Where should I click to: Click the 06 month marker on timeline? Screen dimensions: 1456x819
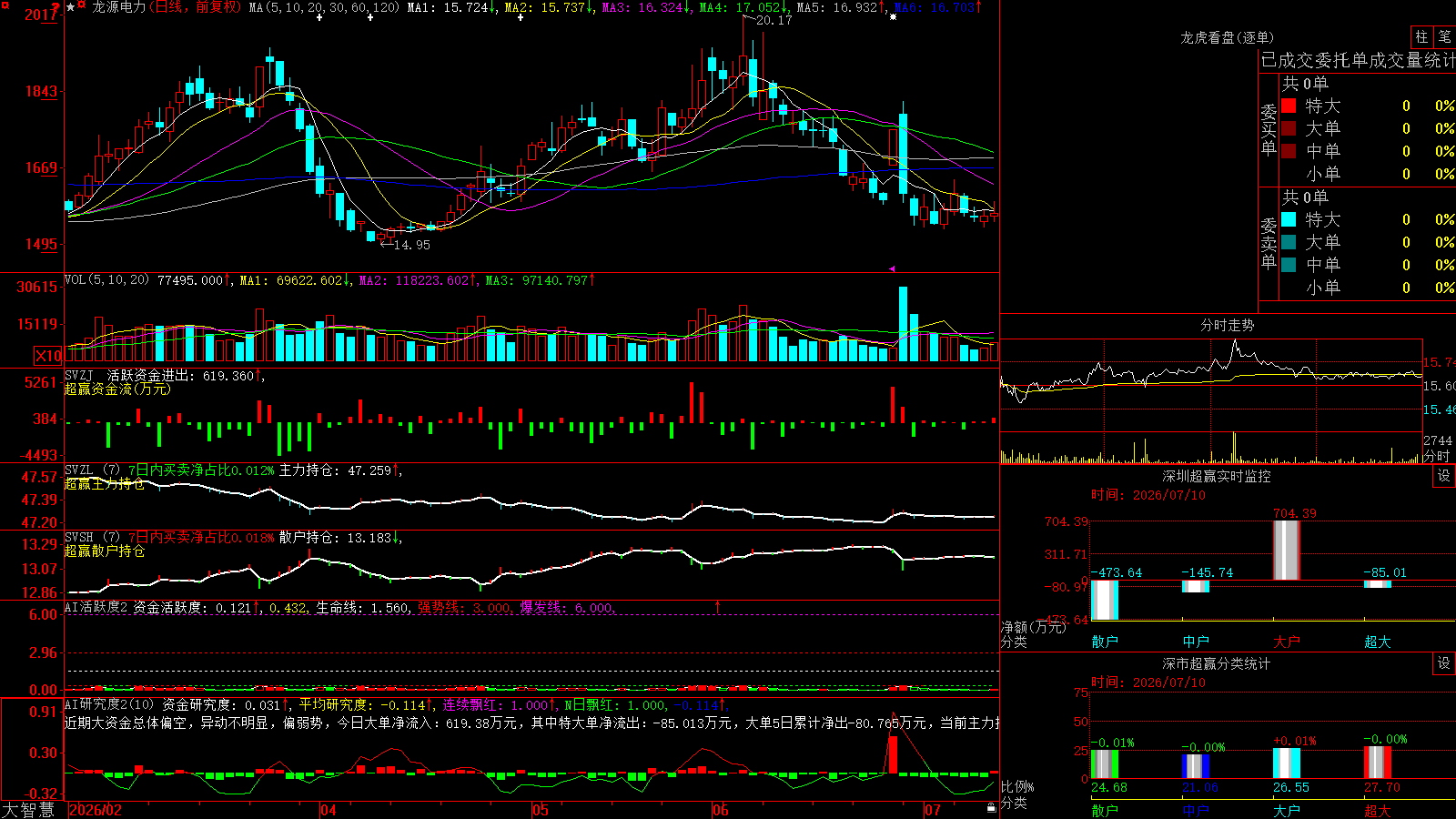721,810
